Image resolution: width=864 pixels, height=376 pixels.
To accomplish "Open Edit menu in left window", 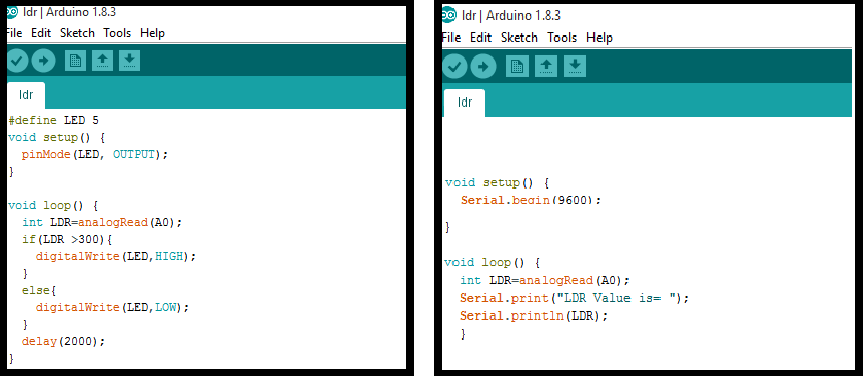I will pos(41,33).
